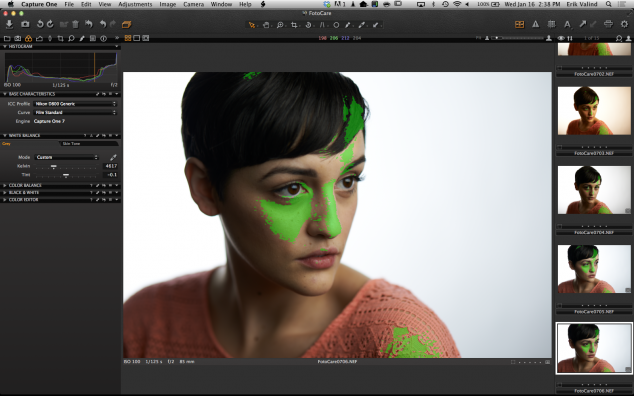Adjust the Tint slider
The image size is (634, 396).
click(66, 175)
